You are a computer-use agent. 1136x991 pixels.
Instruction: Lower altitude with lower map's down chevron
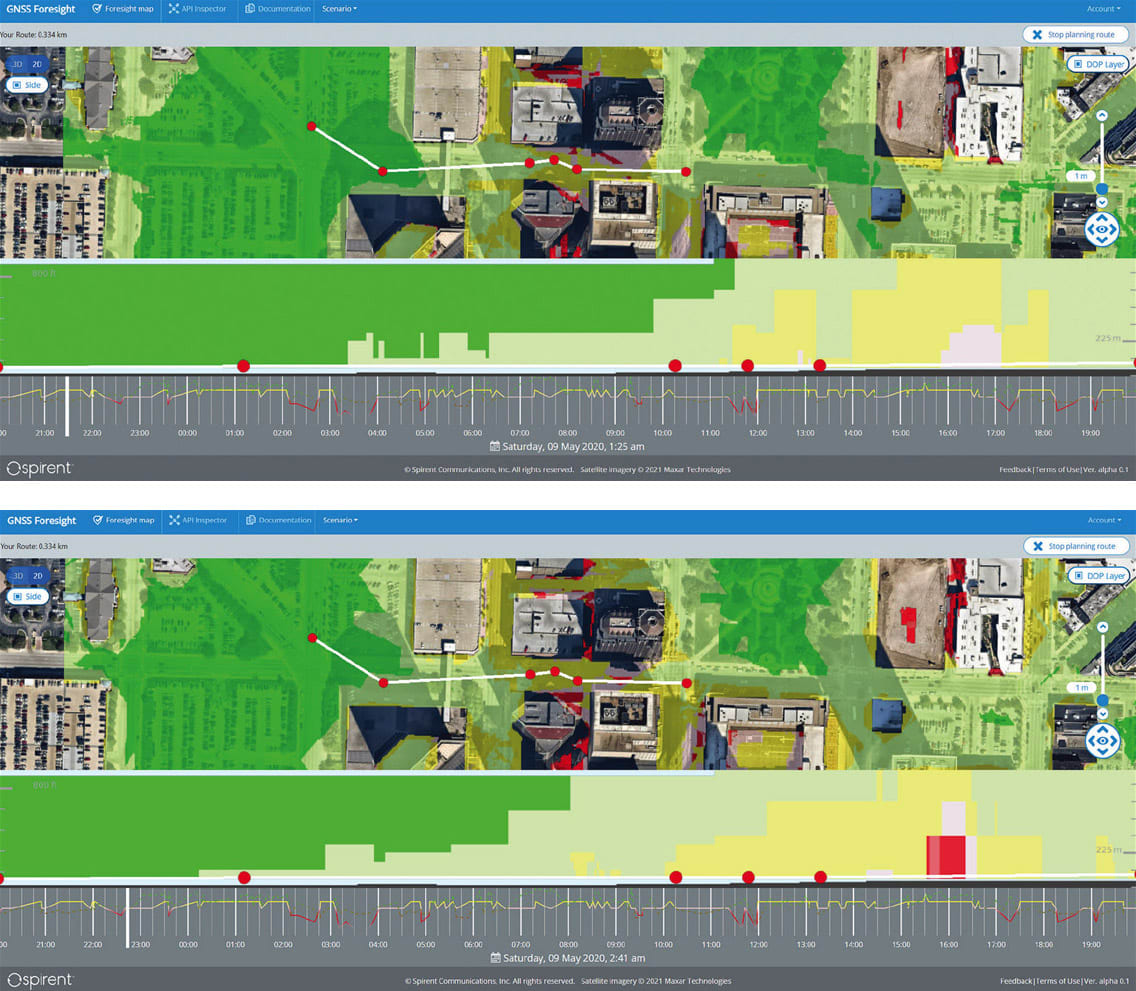pyautogui.click(x=1103, y=714)
